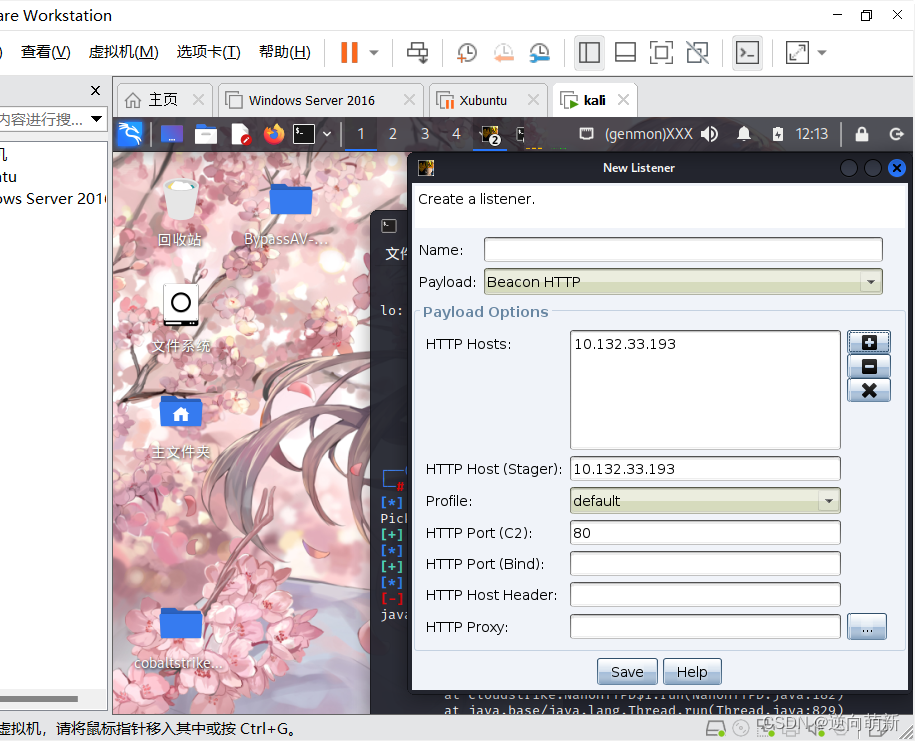Launch Firefox from the Kali panel
This screenshot has width=915, height=741.
[274, 134]
